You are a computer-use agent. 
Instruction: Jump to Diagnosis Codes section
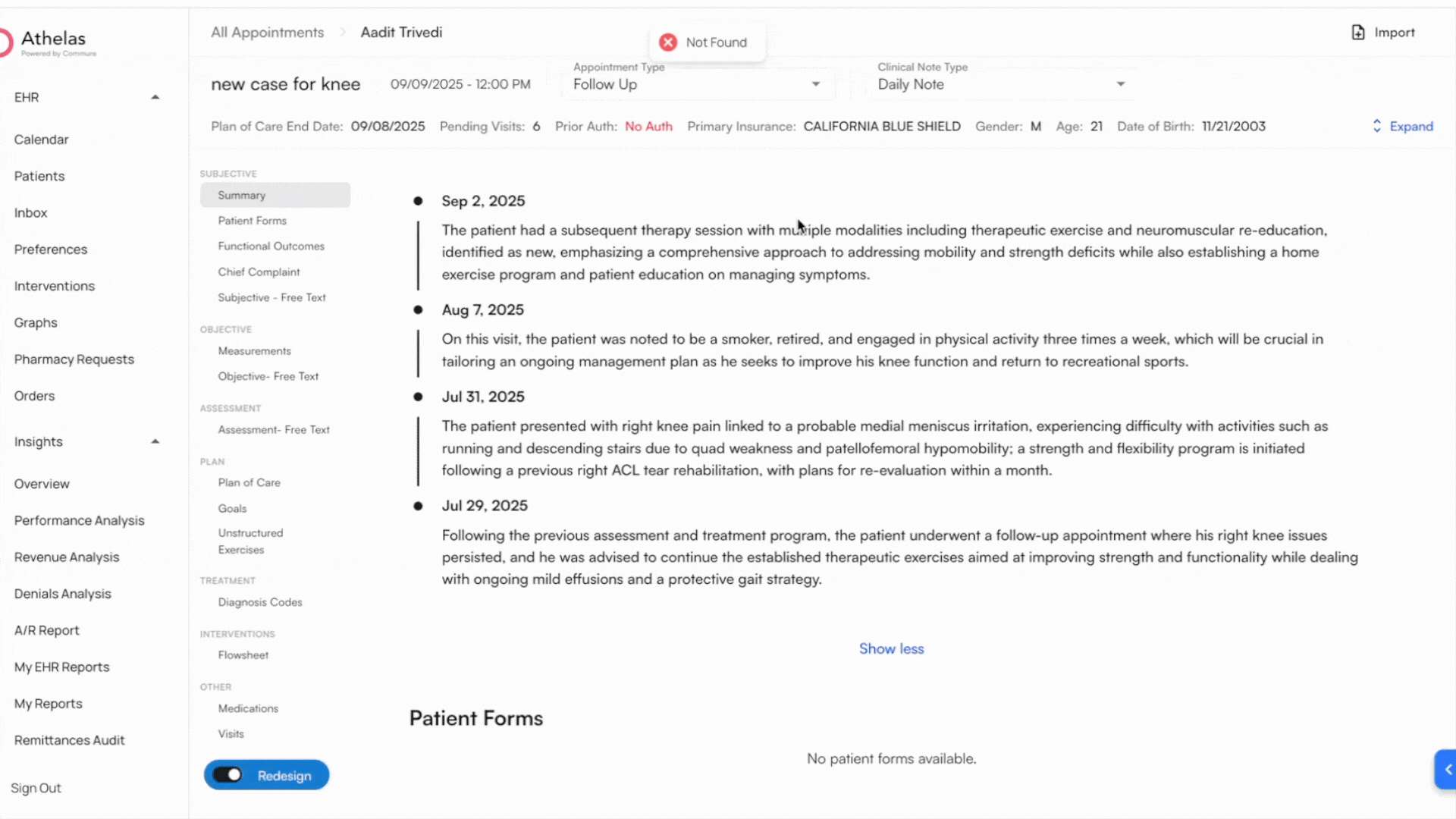pyautogui.click(x=260, y=602)
